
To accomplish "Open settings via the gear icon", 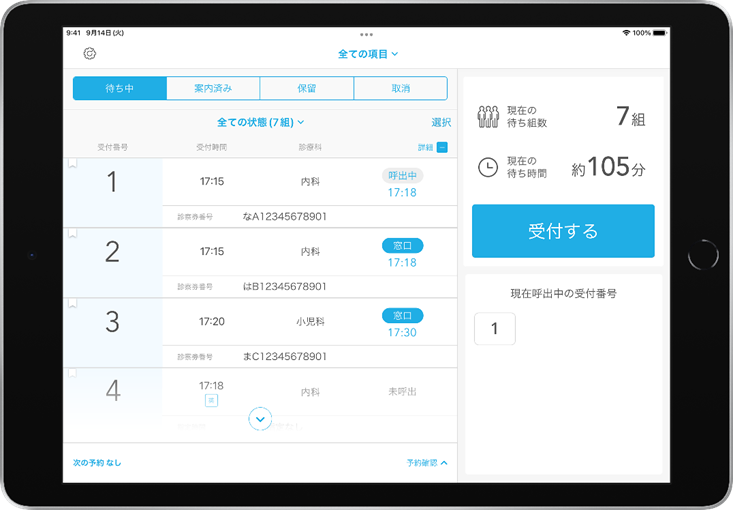I will click(89, 54).
